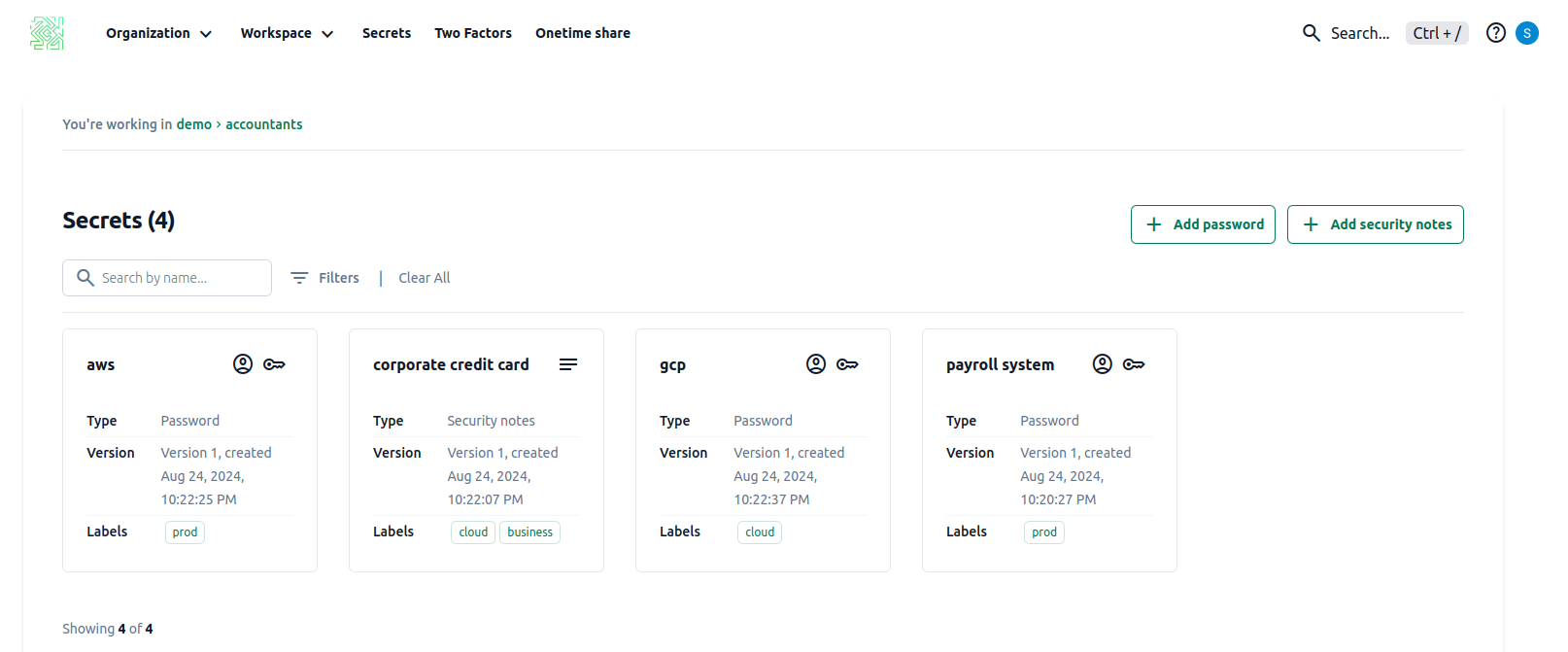
Task: Open the aws secret title
Action: [101, 365]
